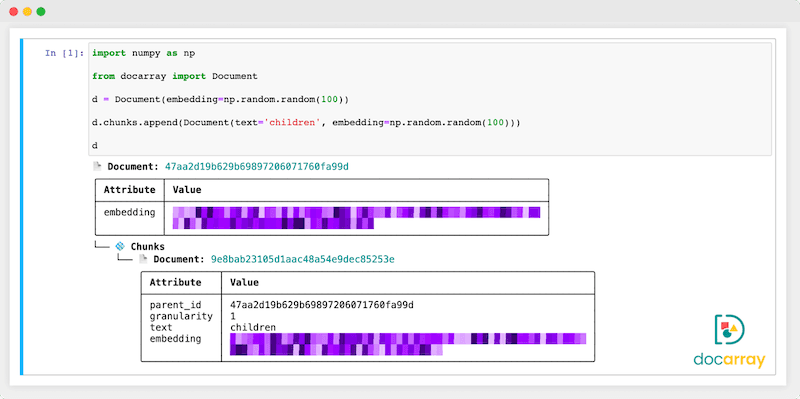Click the docarray logo
This screenshot has width=800, height=399.
(730, 342)
